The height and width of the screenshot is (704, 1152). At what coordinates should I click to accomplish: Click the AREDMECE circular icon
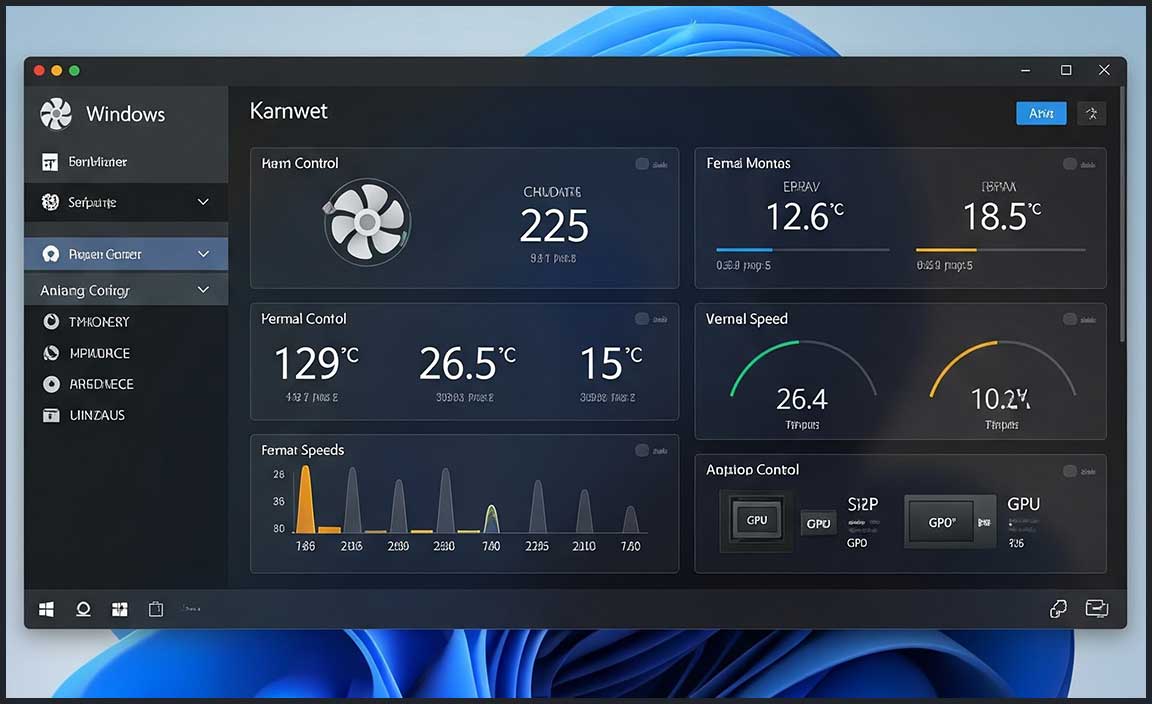coord(51,384)
